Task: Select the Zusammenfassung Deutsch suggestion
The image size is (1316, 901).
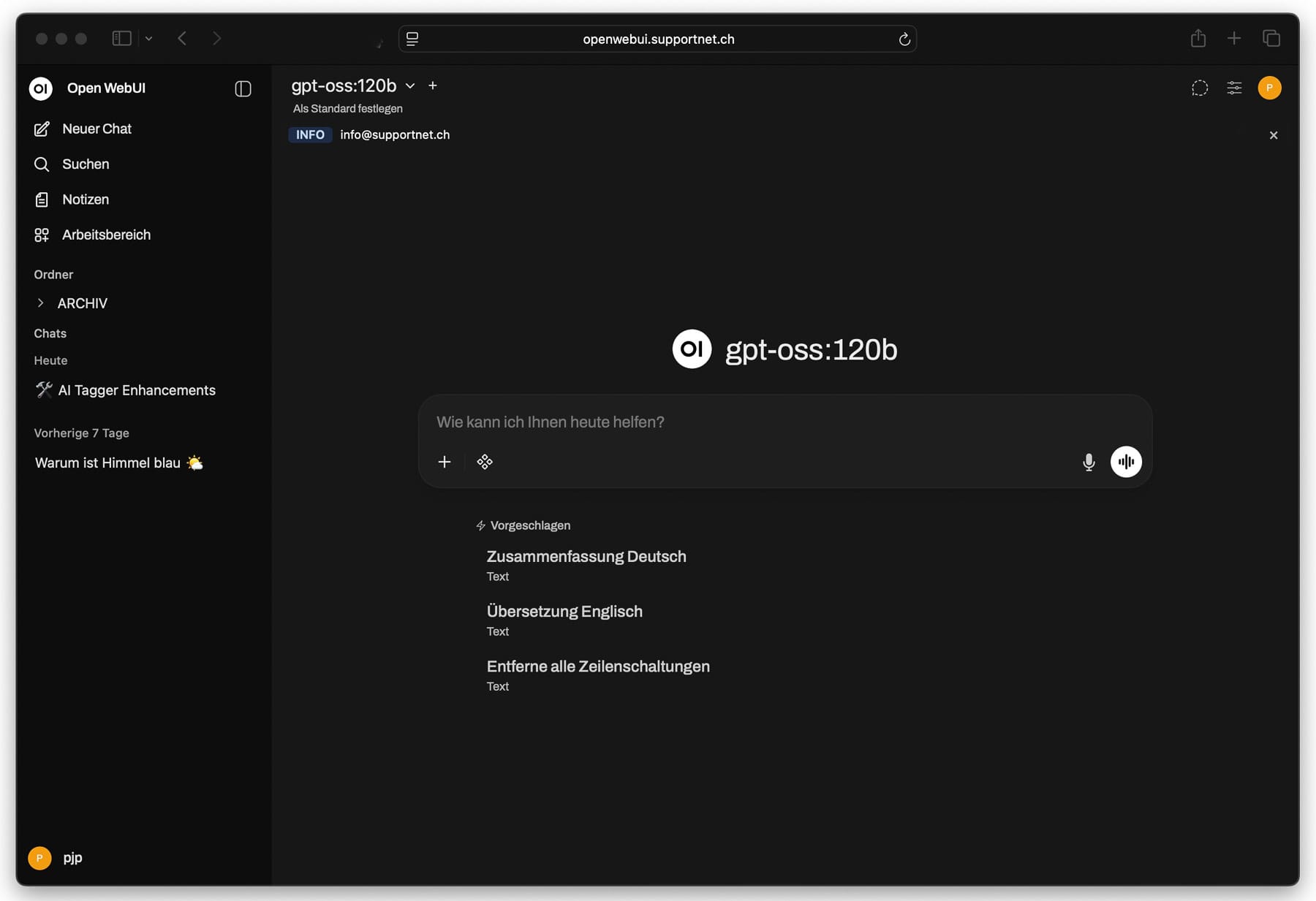Action: (x=586, y=557)
